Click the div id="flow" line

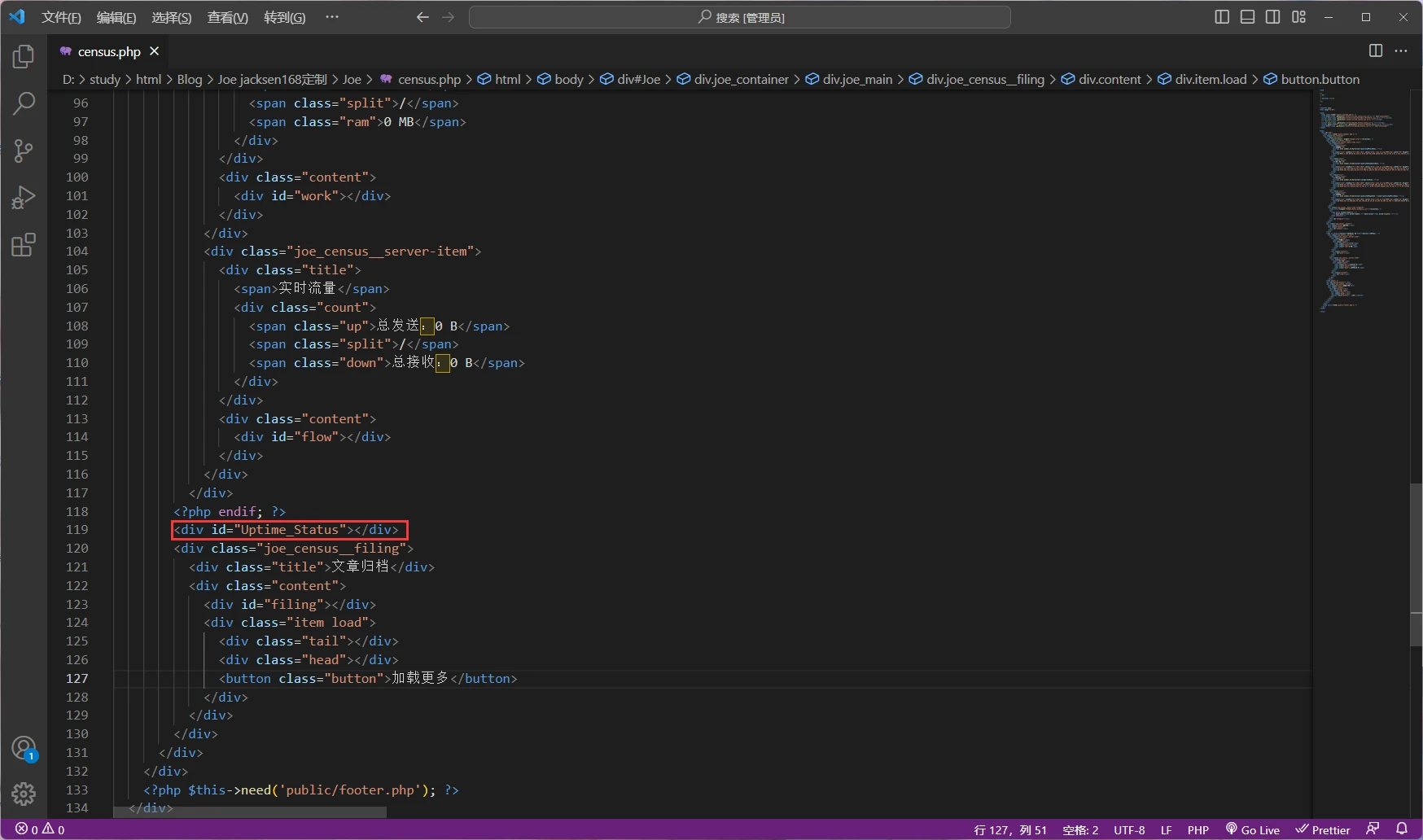(313, 436)
